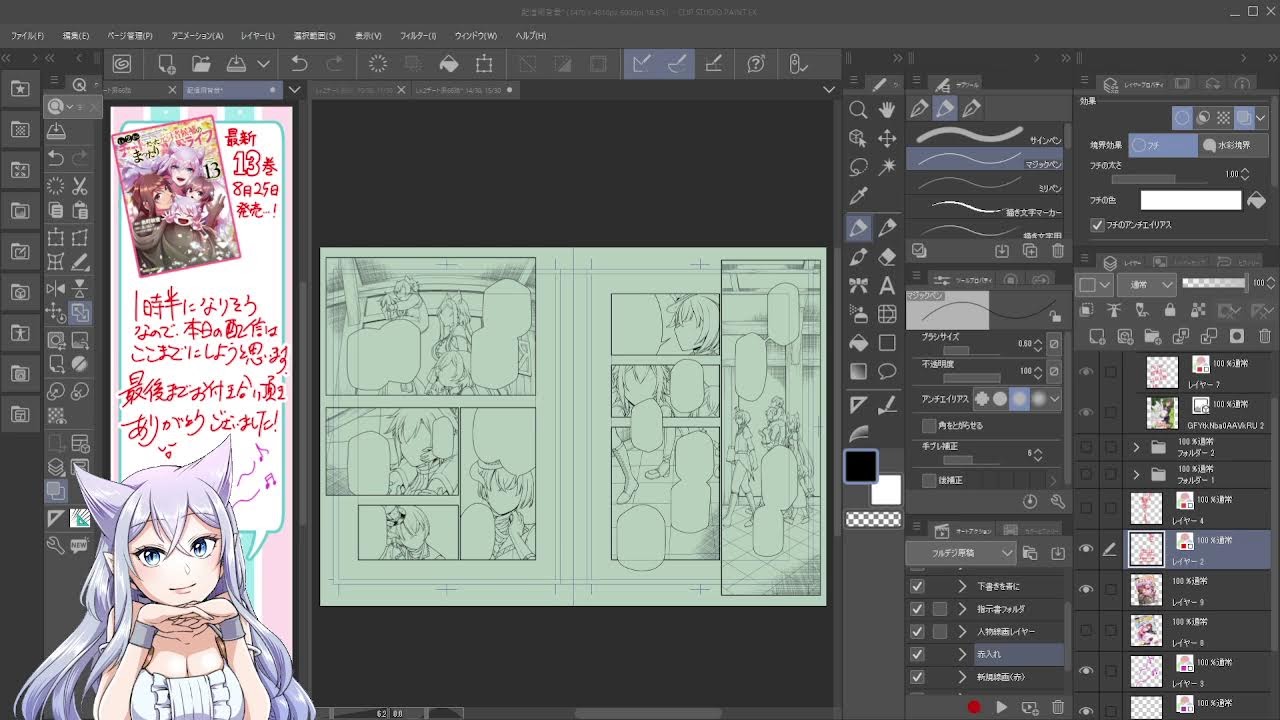The width and height of the screenshot is (1280, 720).
Task: Click the white フチの色 color swatch
Action: coord(1190,200)
